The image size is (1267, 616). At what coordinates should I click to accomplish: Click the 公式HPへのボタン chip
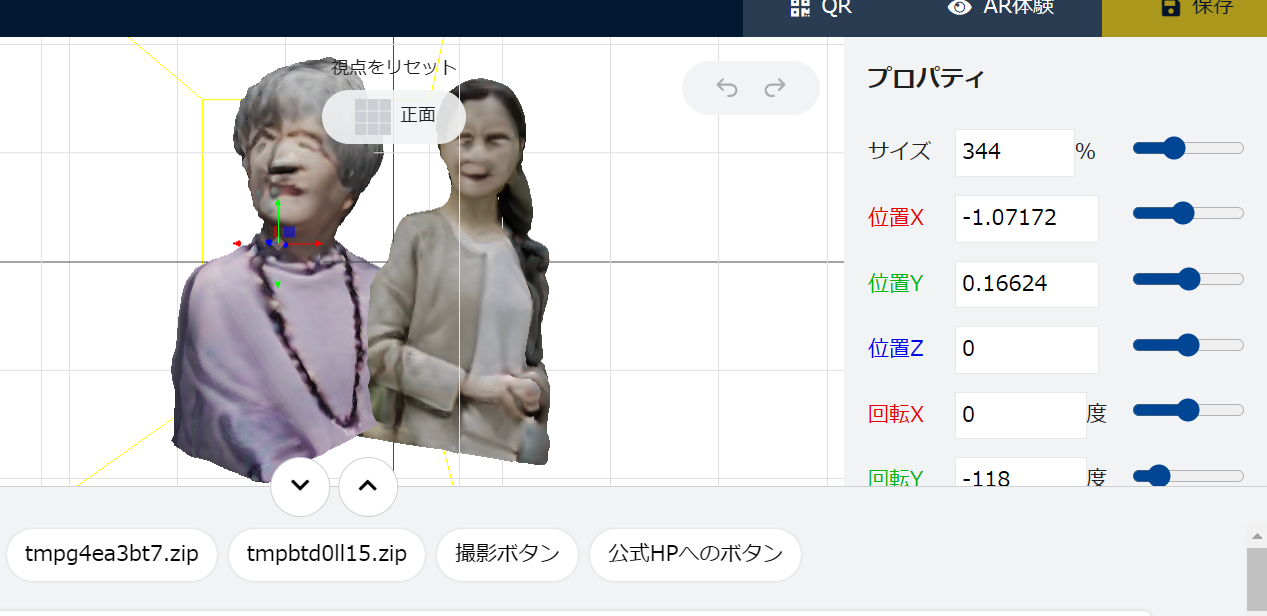[694, 554]
